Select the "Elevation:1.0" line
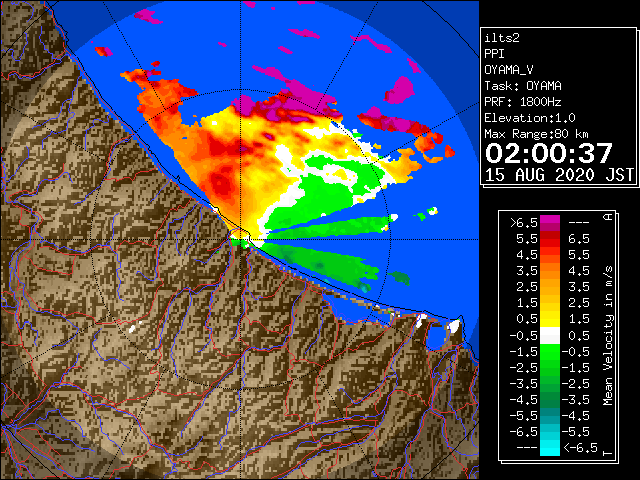This screenshot has height=480, width=640. tap(530, 118)
